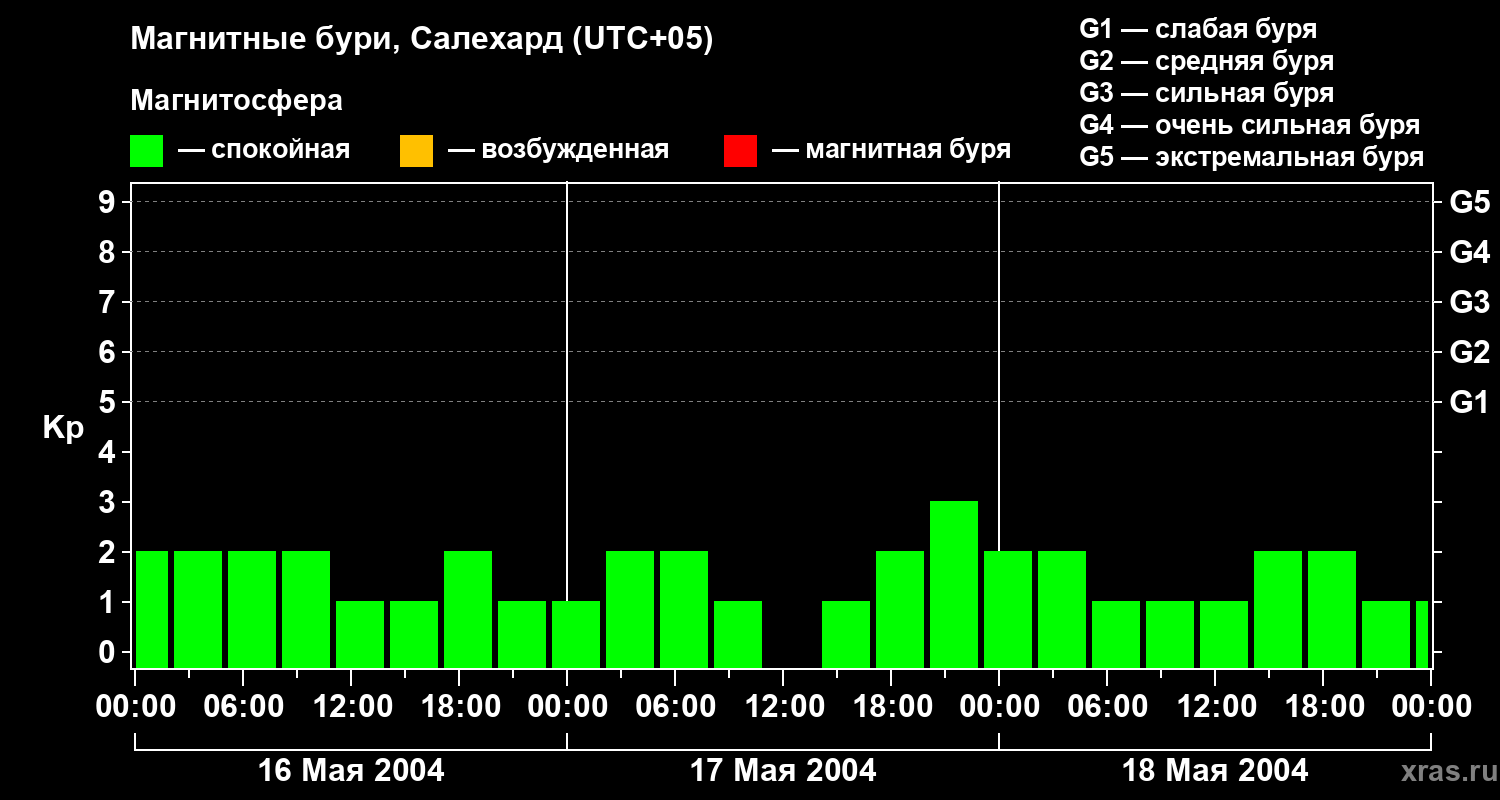This screenshot has height=800, width=1500.
Task: Click the '16 Мая 2004' date label
Action: pyautogui.click(x=351, y=770)
